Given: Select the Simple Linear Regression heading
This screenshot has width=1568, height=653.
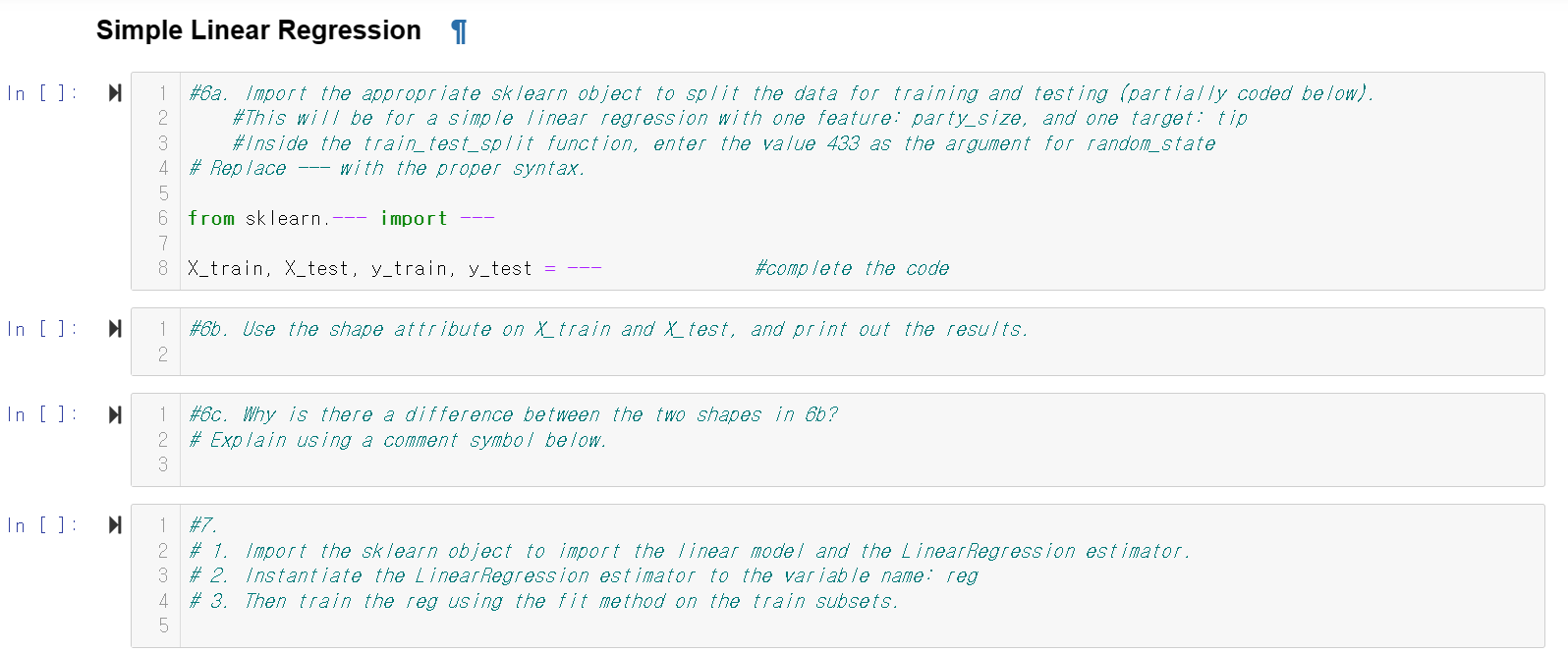Looking at the screenshot, I should pos(258,29).
